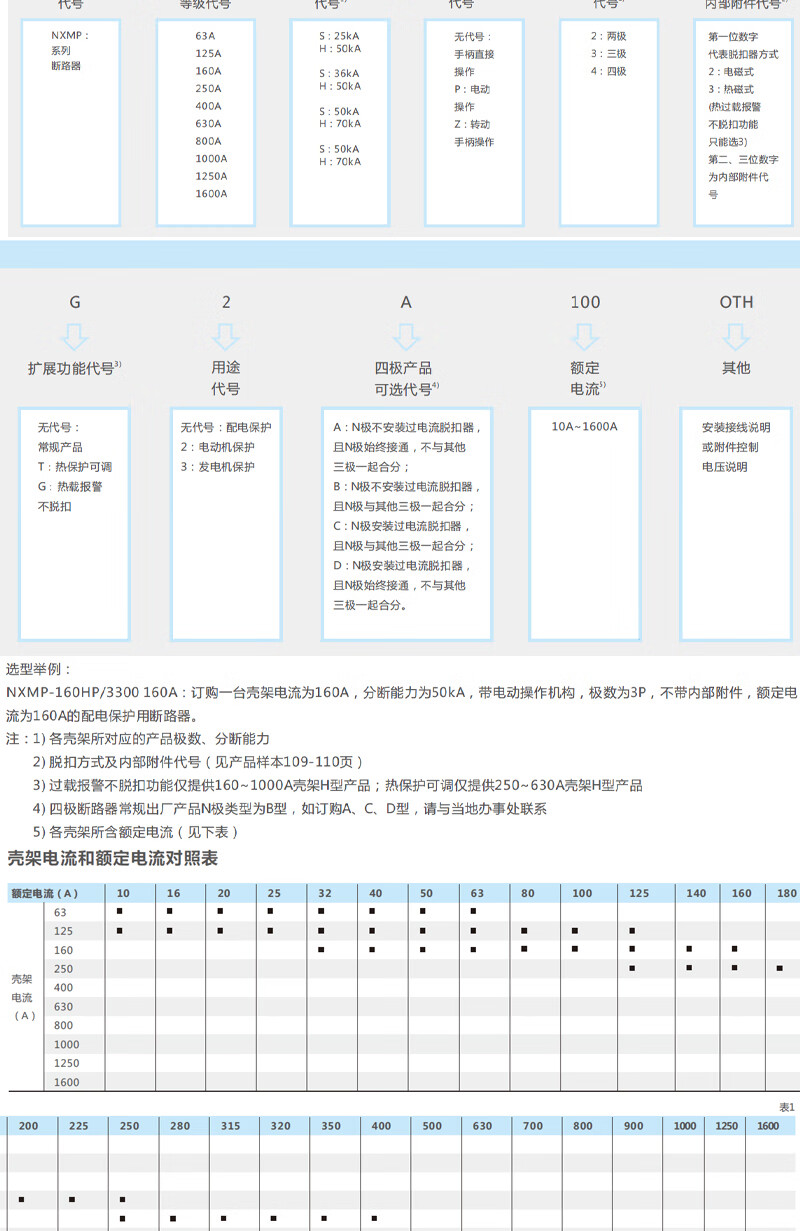Click the square marker in row 250, column 180

point(779,968)
